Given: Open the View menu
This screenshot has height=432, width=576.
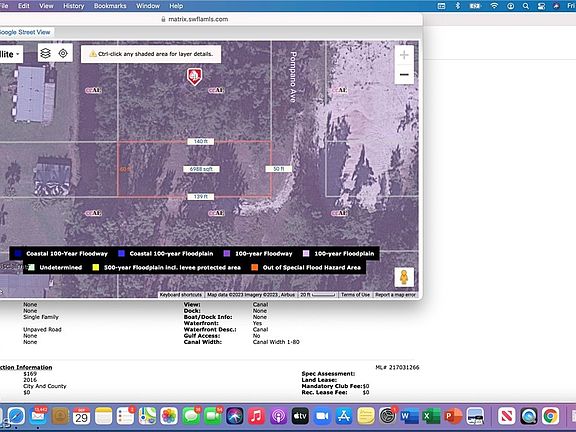Looking at the screenshot, I should tap(46, 6).
